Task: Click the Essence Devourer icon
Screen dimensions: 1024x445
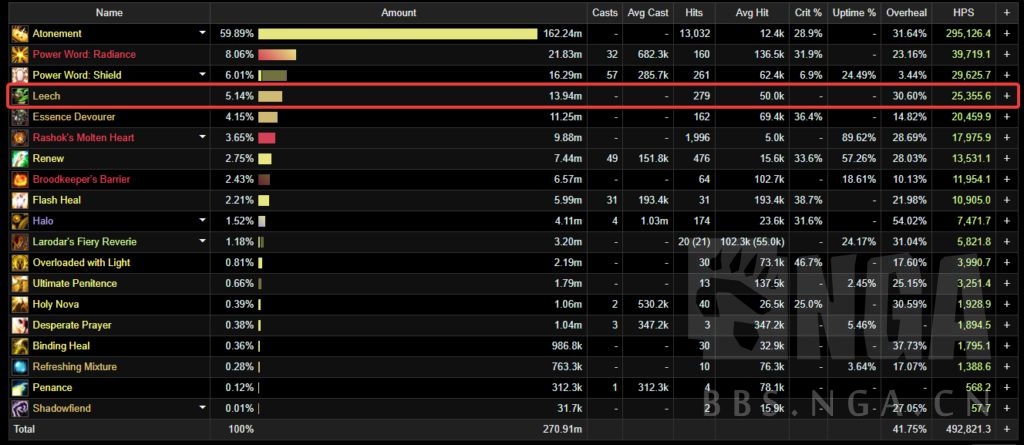Action: pos(20,117)
